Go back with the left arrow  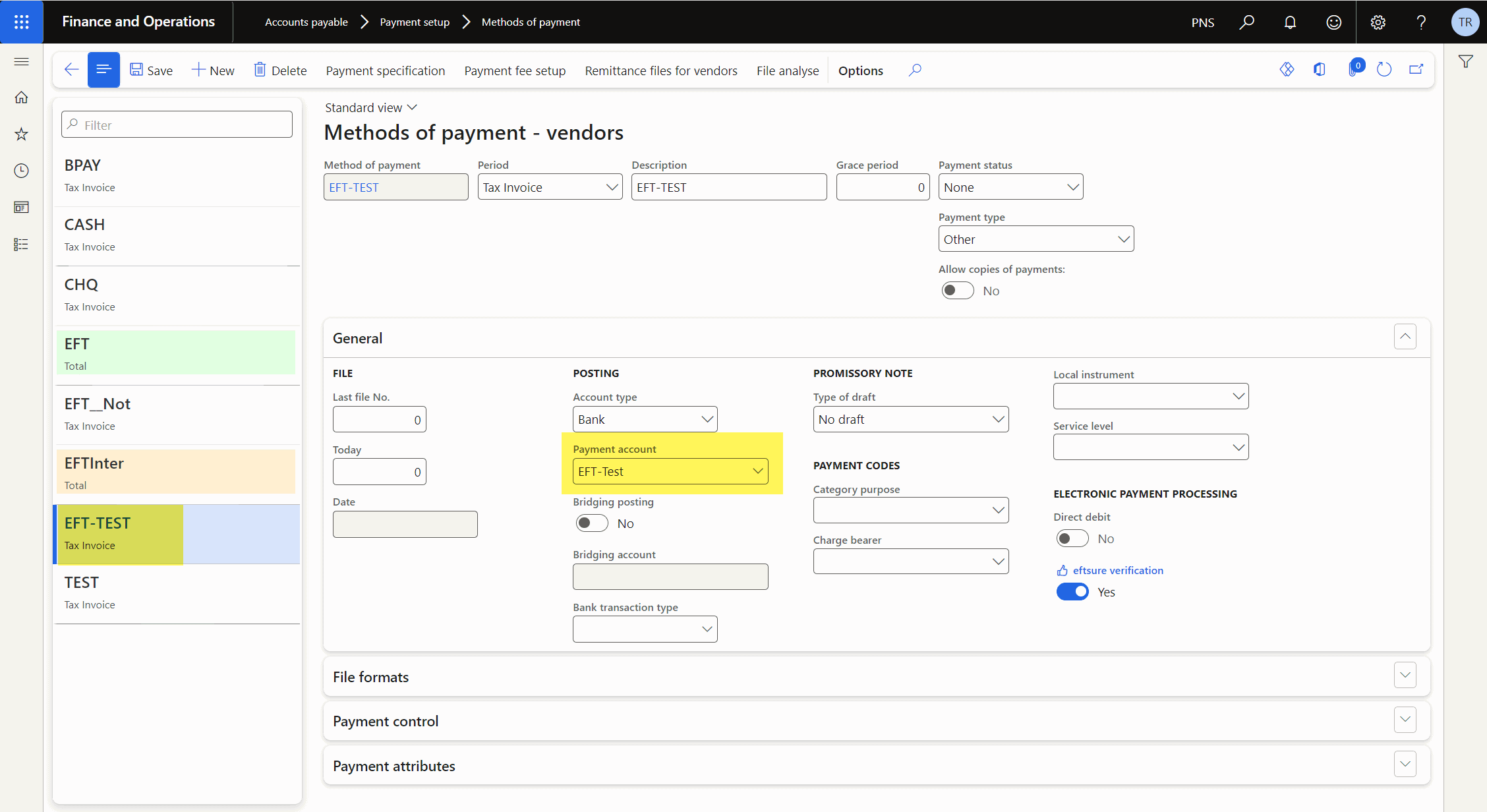click(x=71, y=70)
